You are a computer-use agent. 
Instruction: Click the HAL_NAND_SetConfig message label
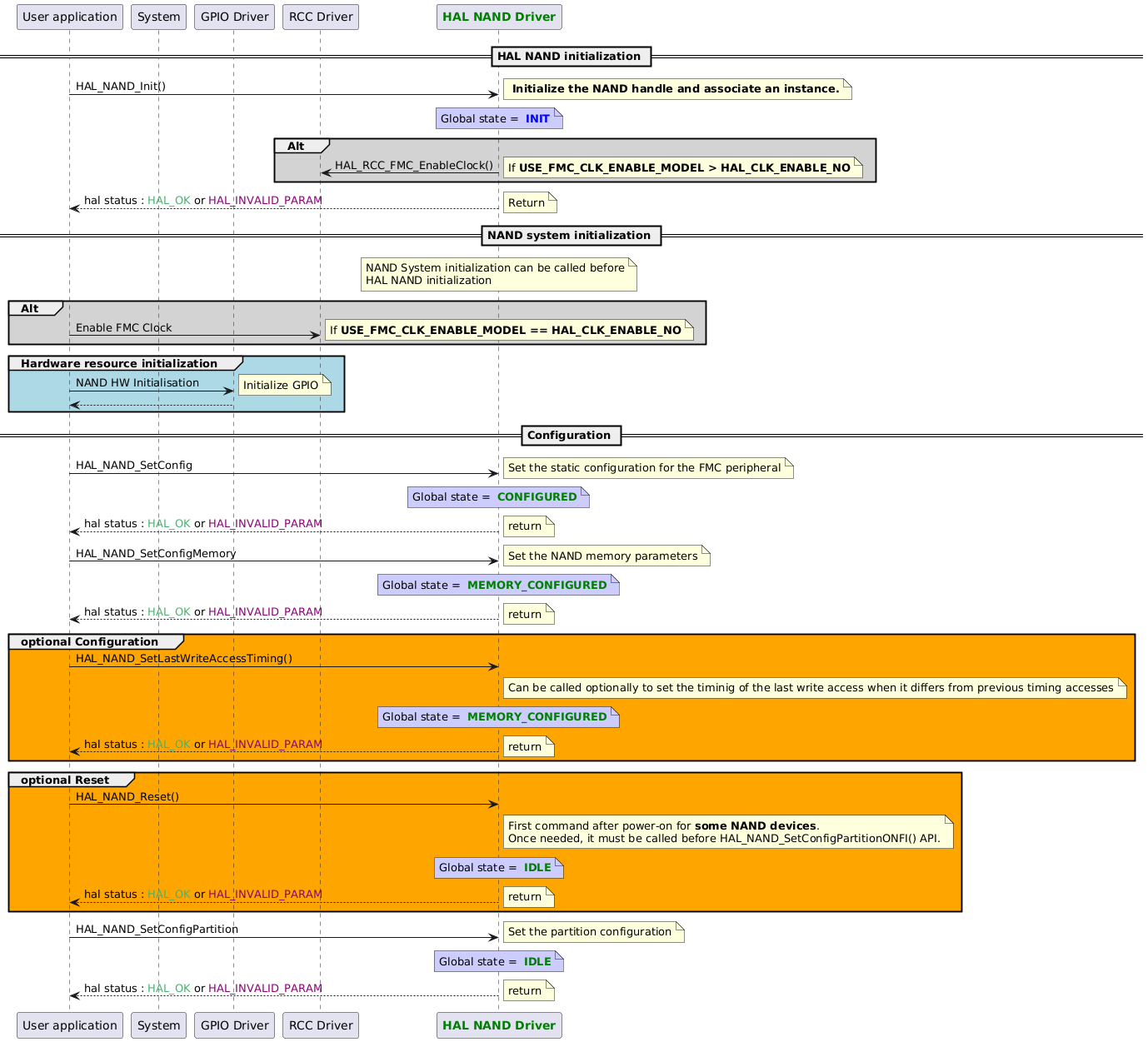click(134, 466)
